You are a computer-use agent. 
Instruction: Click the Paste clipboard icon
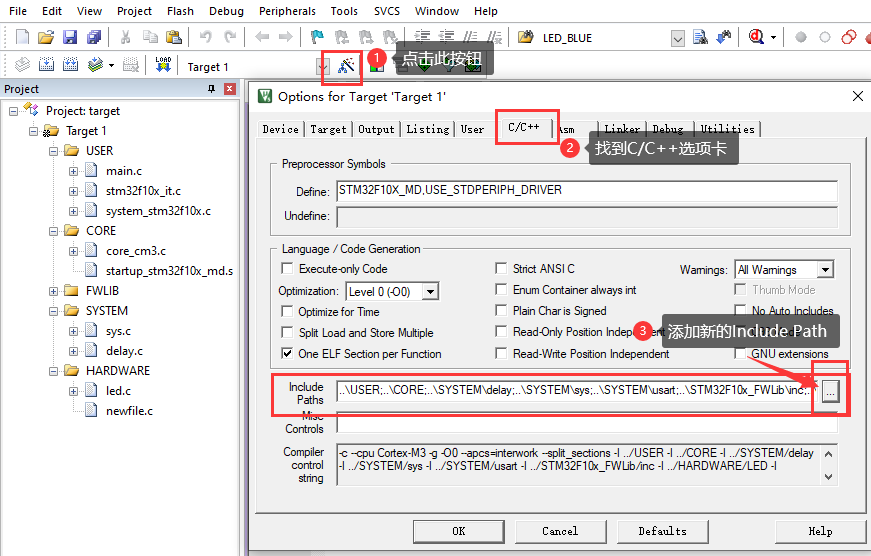coord(174,37)
